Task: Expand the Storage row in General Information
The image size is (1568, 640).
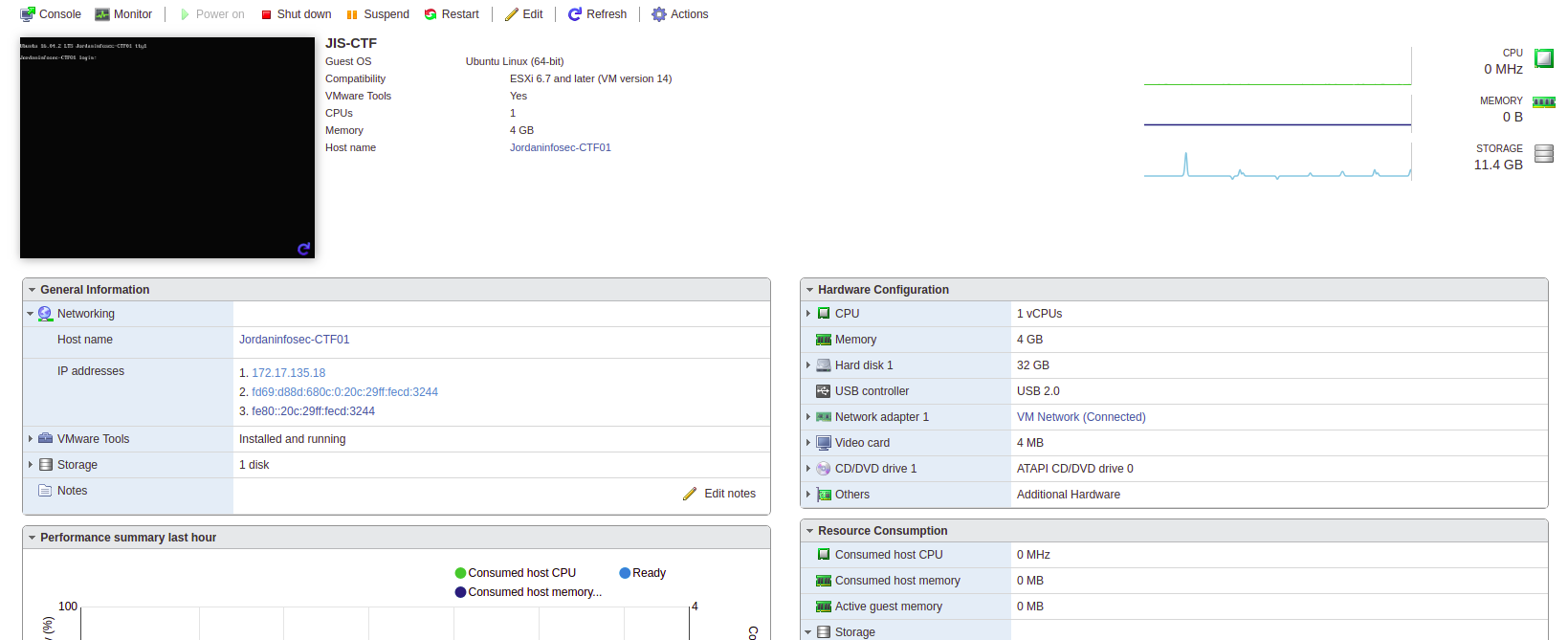Action: pos(30,465)
